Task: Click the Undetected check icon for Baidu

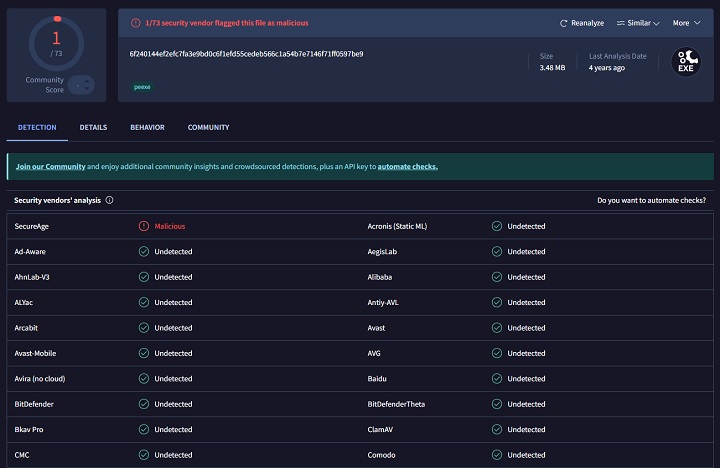Action: [497, 379]
